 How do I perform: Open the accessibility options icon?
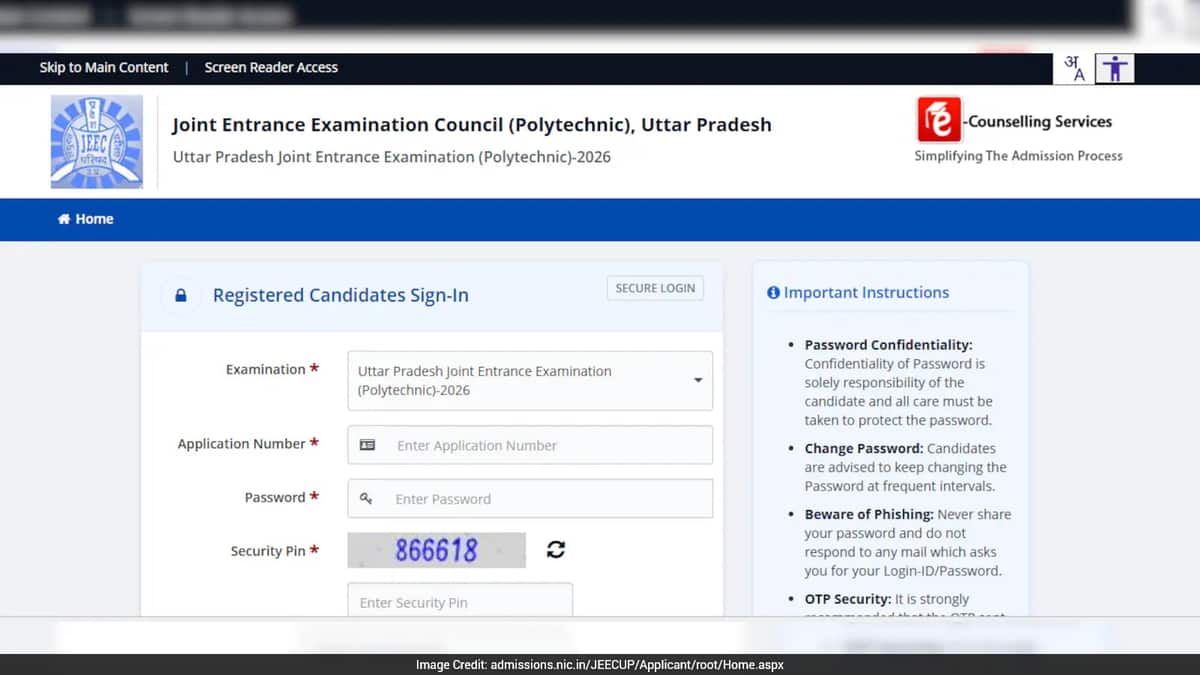(x=1115, y=68)
